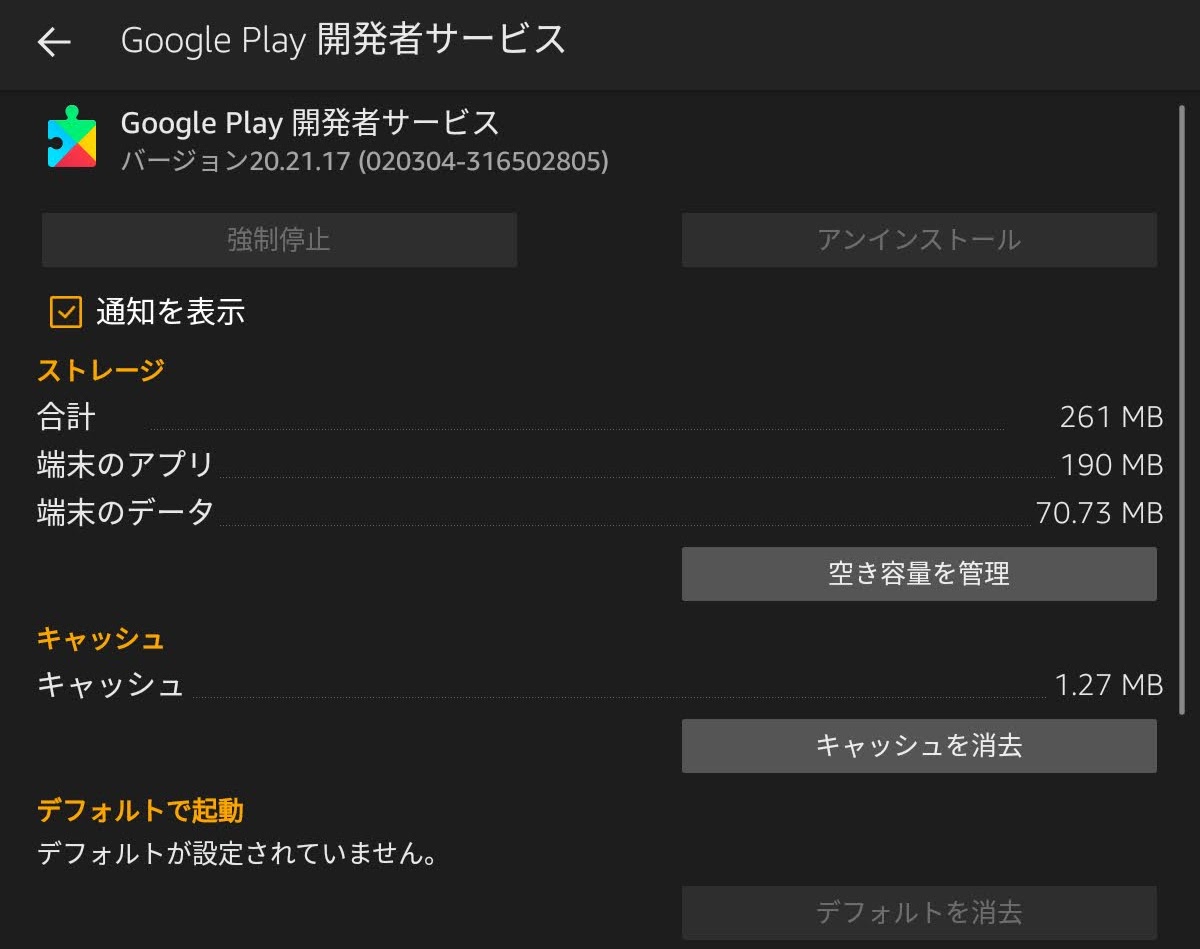
Task: Open 空き容量を管理
Action: [x=918, y=574]
